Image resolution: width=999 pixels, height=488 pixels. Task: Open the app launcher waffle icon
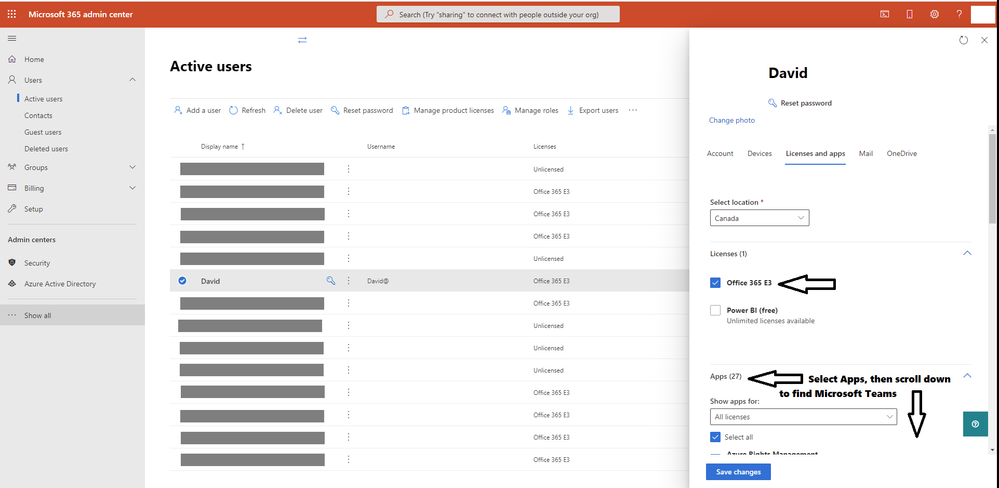(11, 14)
